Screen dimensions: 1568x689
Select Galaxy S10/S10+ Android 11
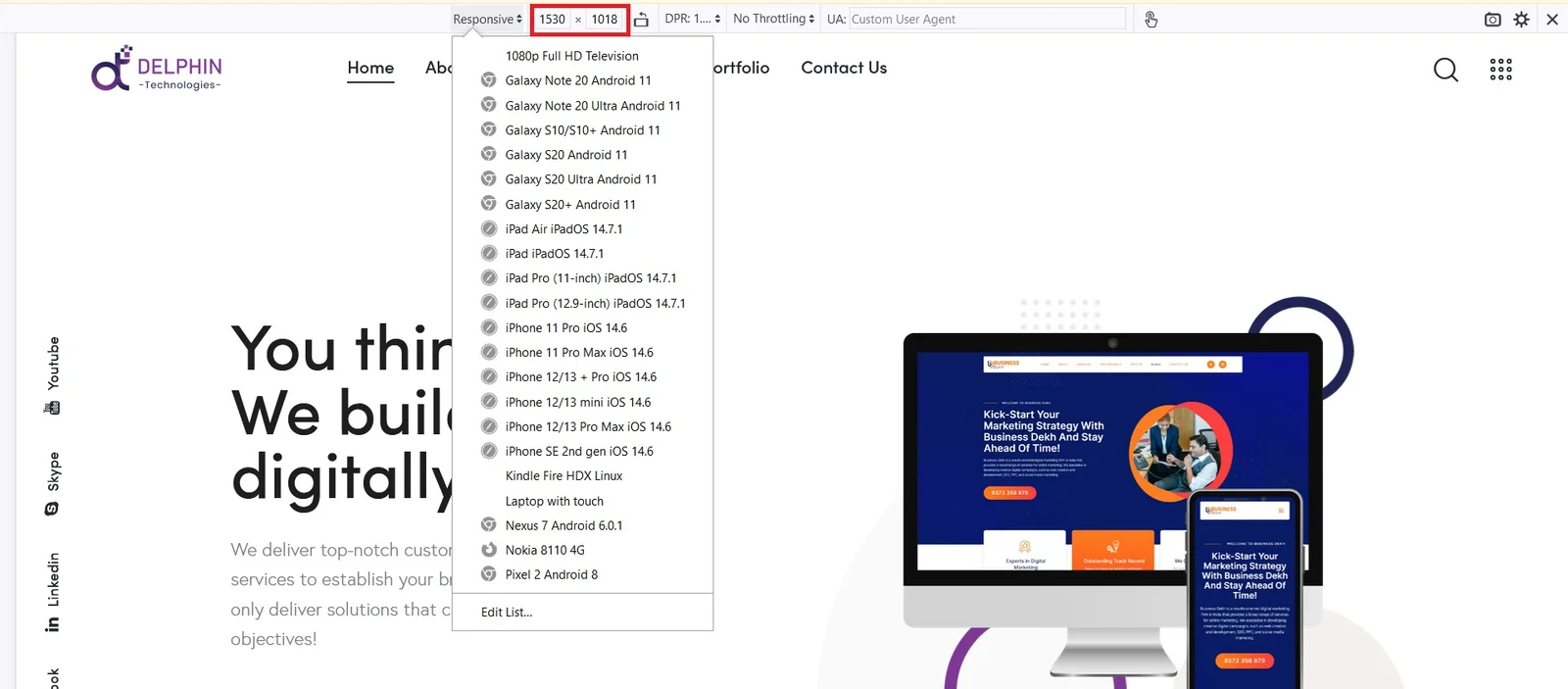coord(582,130)
